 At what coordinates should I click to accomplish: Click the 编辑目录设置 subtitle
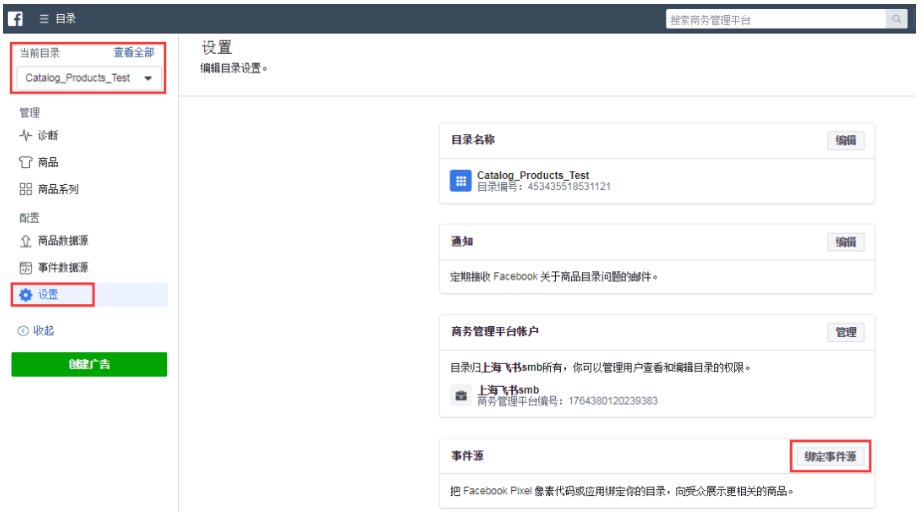233,68
